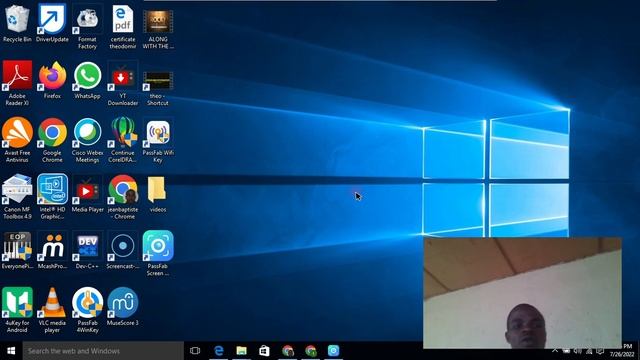640x360 pixels.
Task: Open Task View on the taskbar
Action: point(195,351)
